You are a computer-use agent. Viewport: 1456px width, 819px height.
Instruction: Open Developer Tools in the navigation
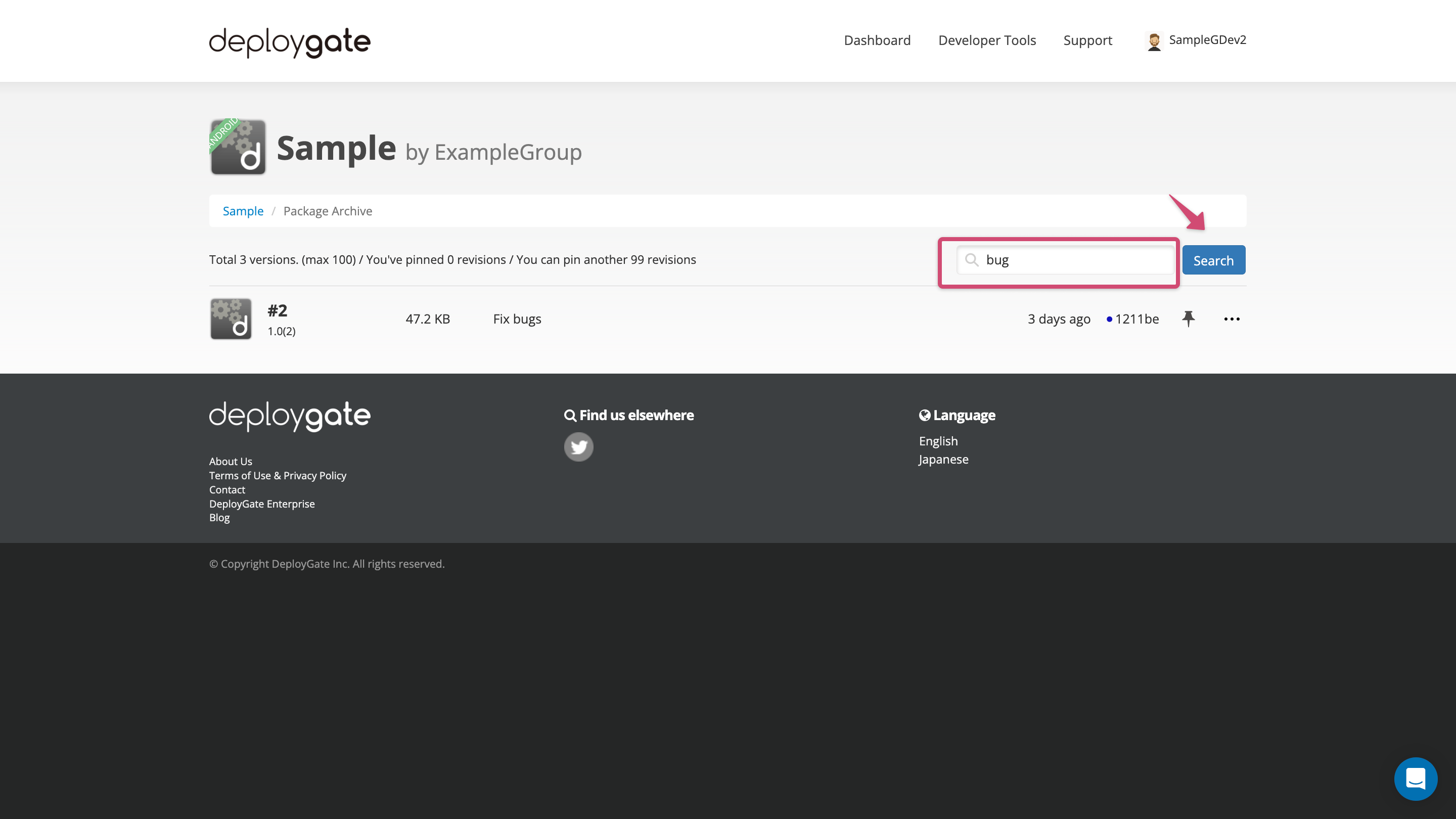point(987,40)
